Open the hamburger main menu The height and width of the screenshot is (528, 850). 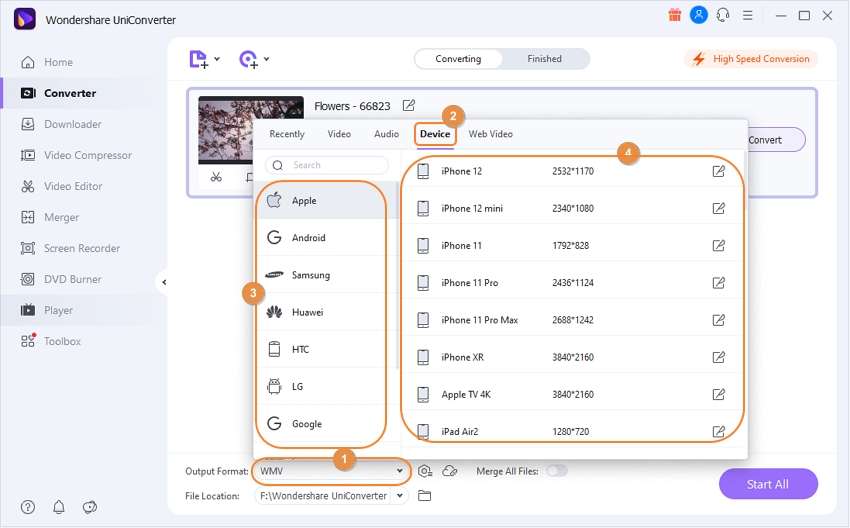click(748, 15)
